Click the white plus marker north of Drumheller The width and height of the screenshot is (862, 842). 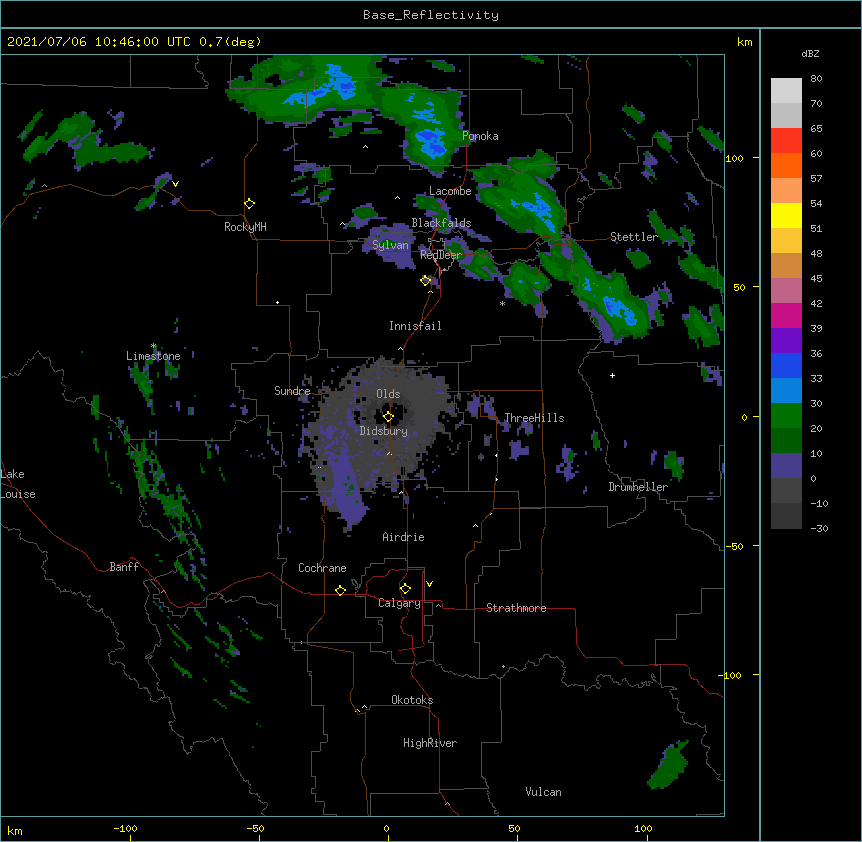click(x=612, y=375)
